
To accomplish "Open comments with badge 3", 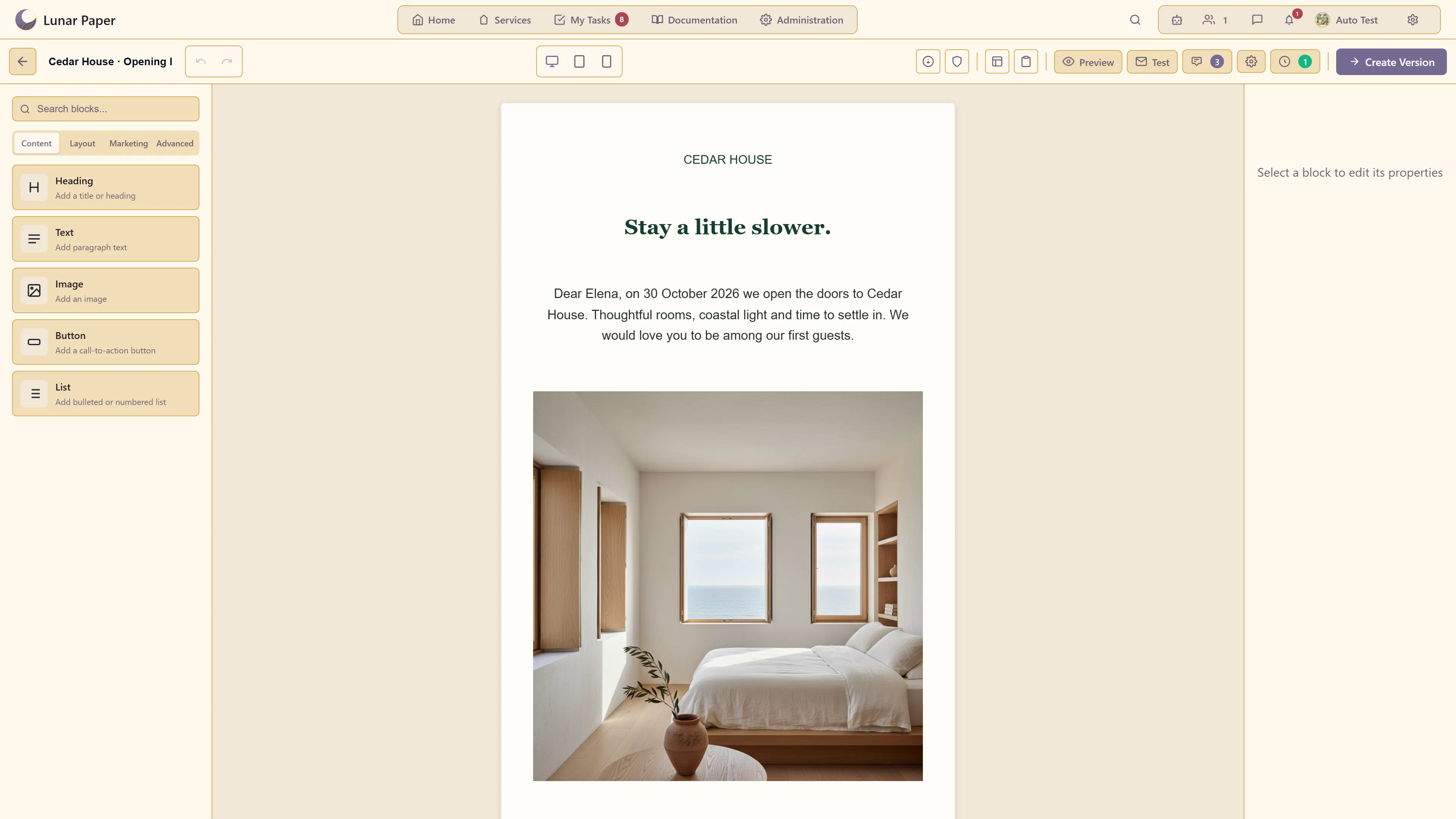I will click(1207, 62).
